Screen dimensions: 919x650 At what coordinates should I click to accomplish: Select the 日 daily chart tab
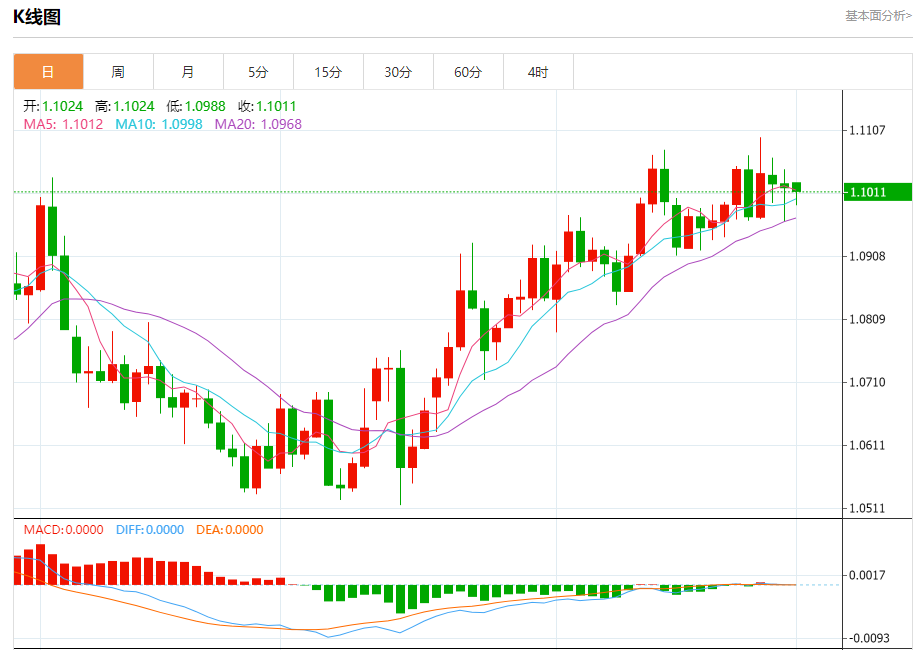point(48,72)
